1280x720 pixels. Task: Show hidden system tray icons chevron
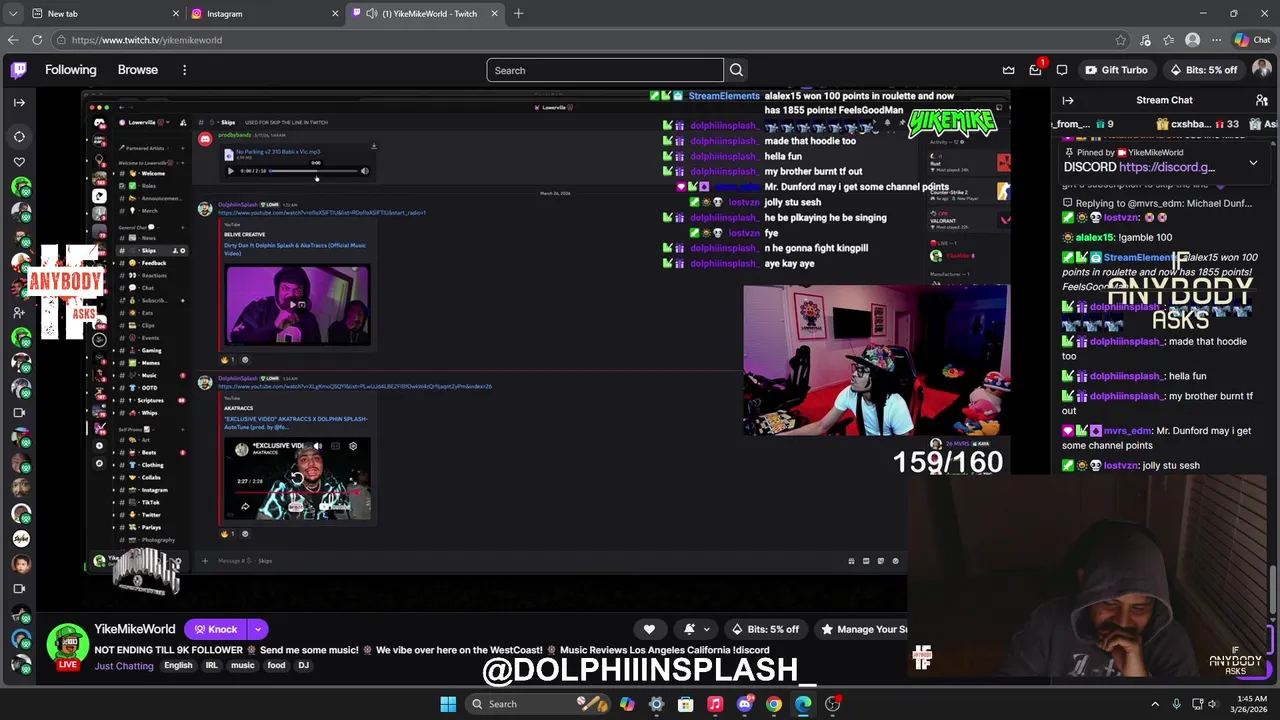[1155, 704]
